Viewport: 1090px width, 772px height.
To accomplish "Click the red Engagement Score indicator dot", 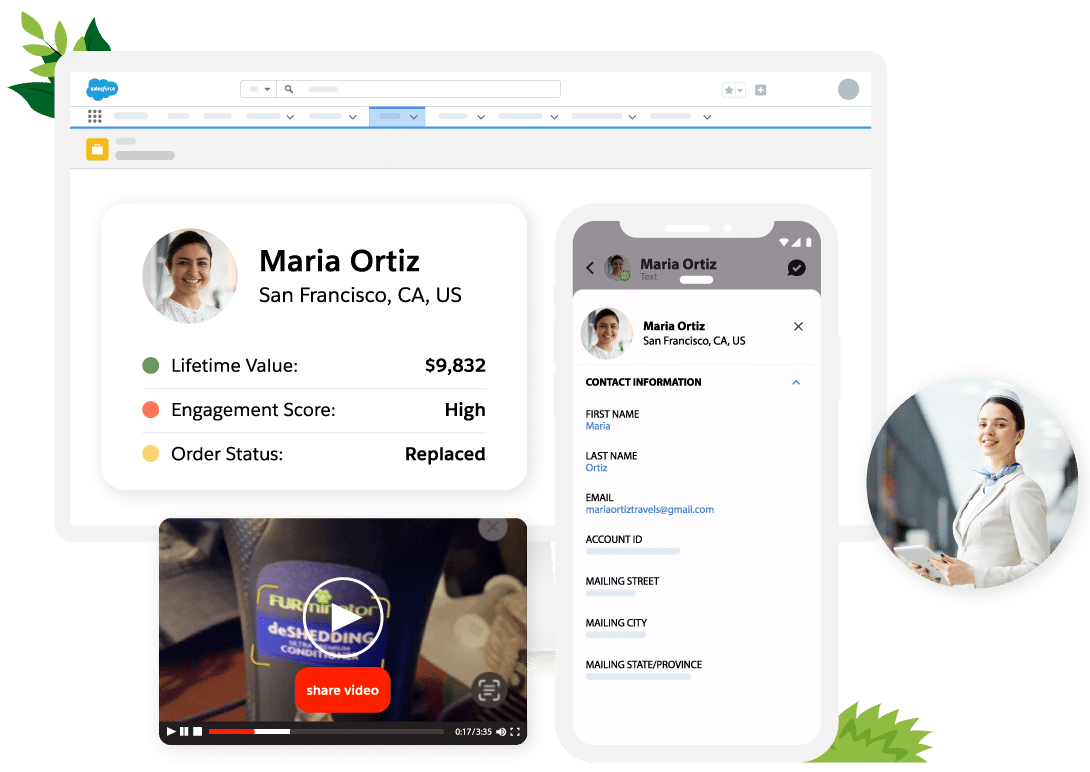I will click(x=151, y=410).
